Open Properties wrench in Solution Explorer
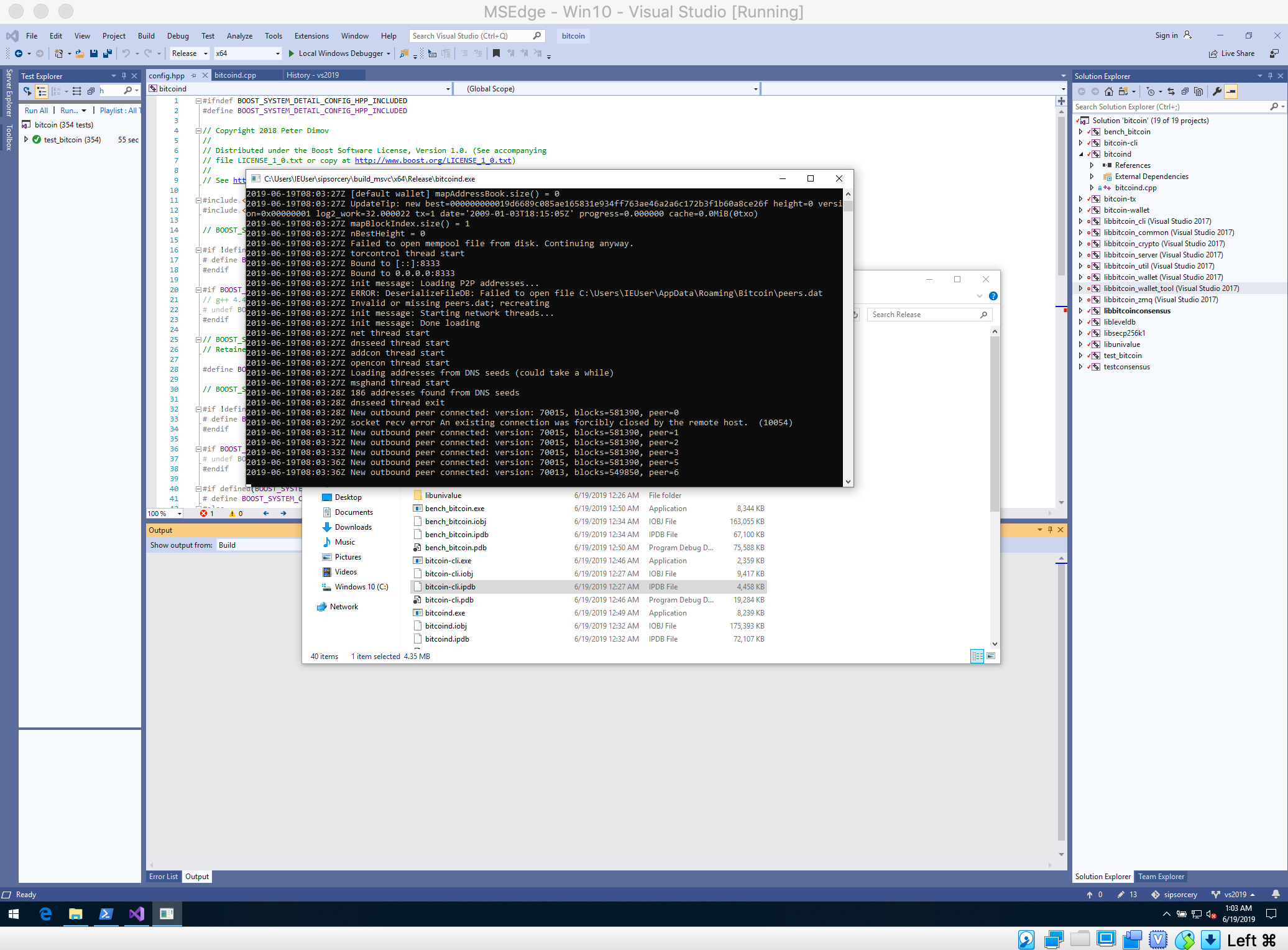Viewport: 1288px width, 950px height. 1217,91
